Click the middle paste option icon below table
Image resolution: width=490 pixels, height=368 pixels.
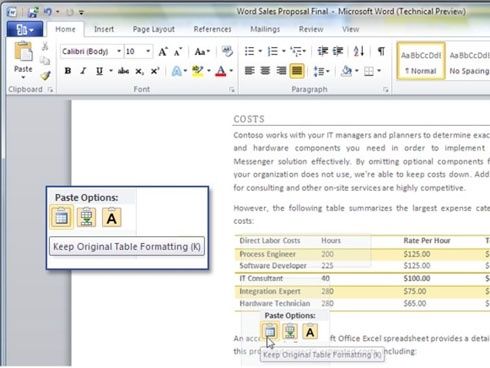tap(290, 331)
